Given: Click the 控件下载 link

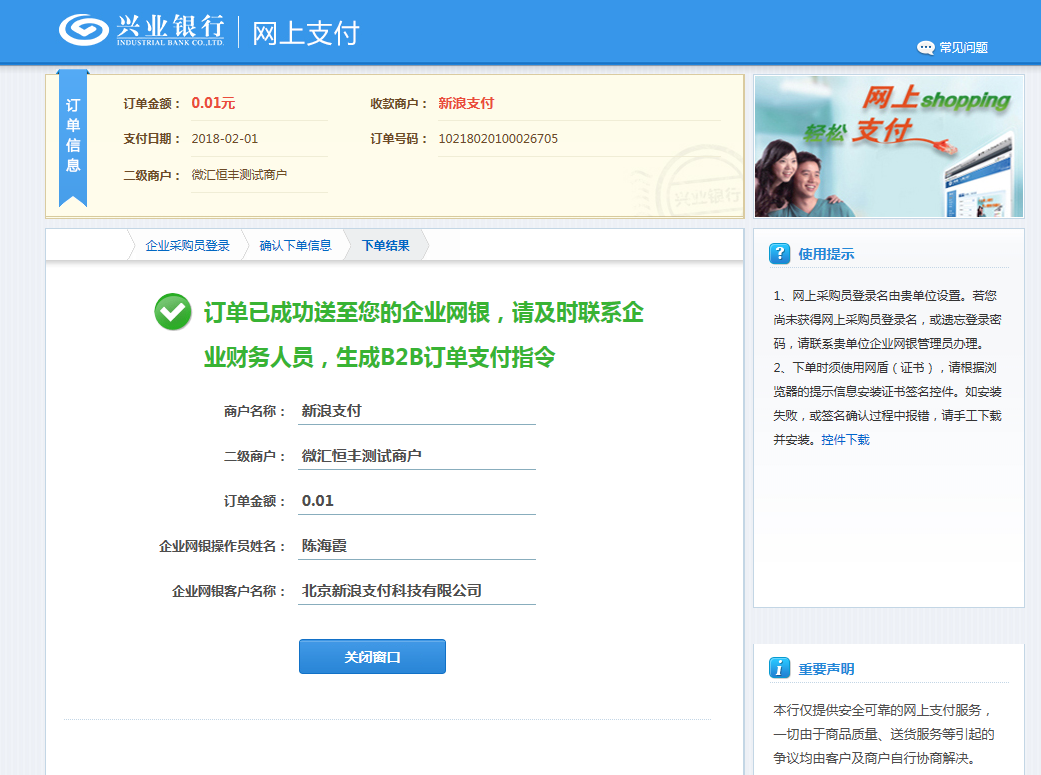Looking at the screenshot, I should tap(845, 440).
